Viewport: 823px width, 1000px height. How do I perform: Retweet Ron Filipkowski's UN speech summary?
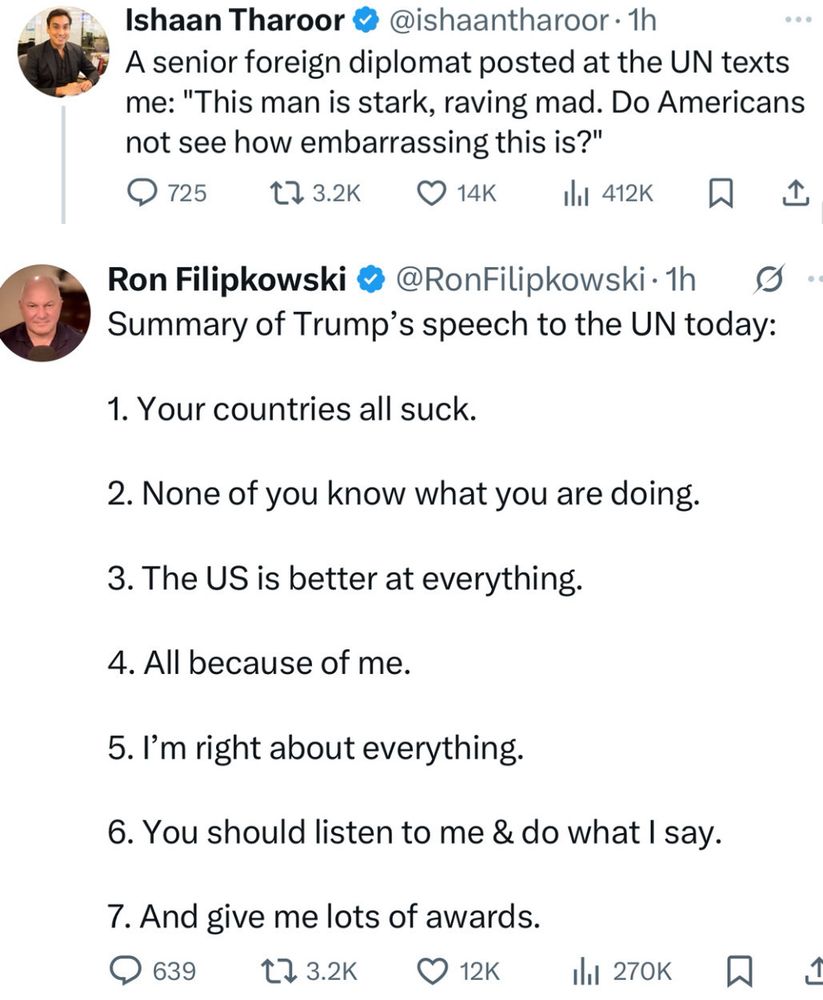273,969
